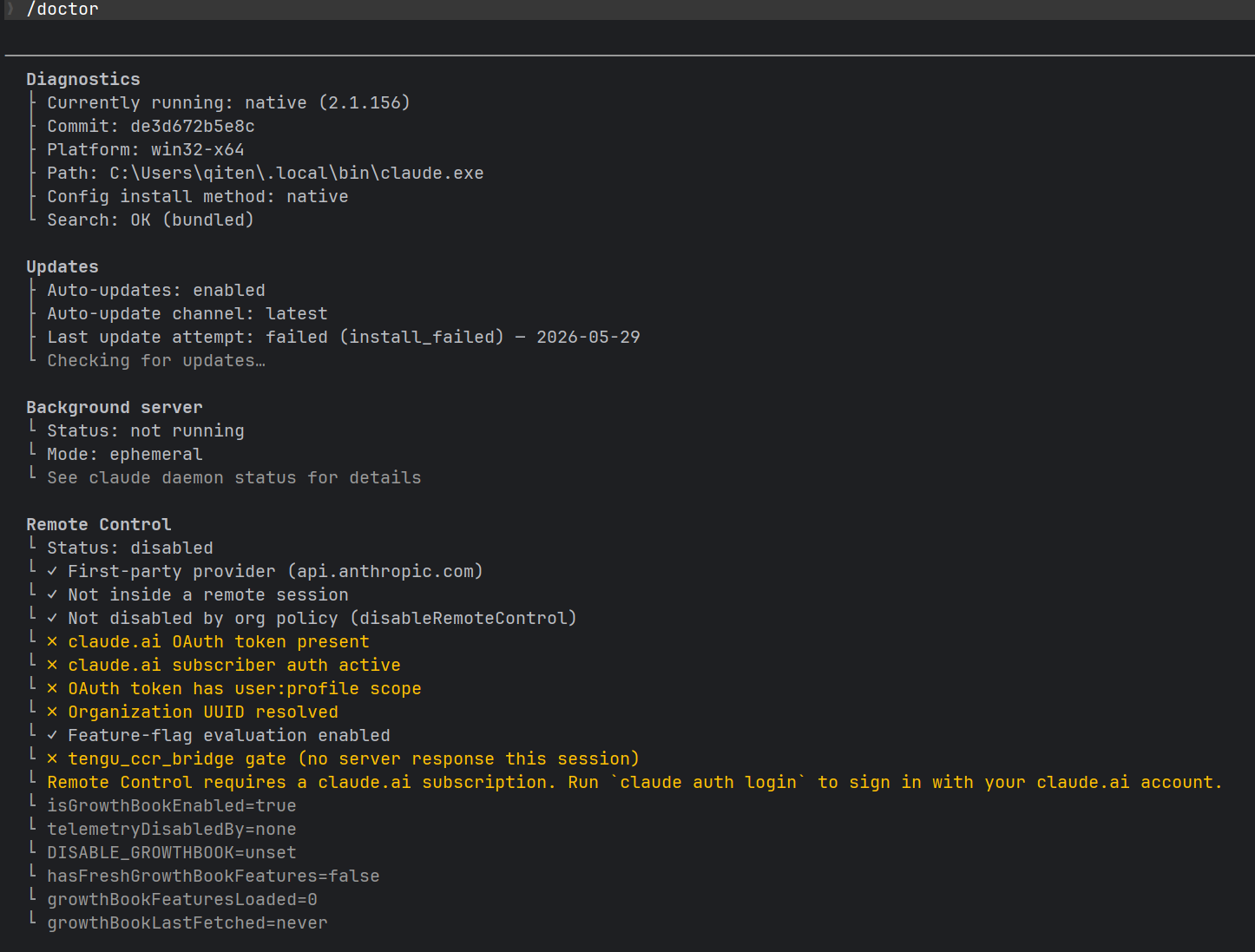
Task: Click 'DISABLE_GROWTHBOOK=unset' line
Action: point(172,853)
